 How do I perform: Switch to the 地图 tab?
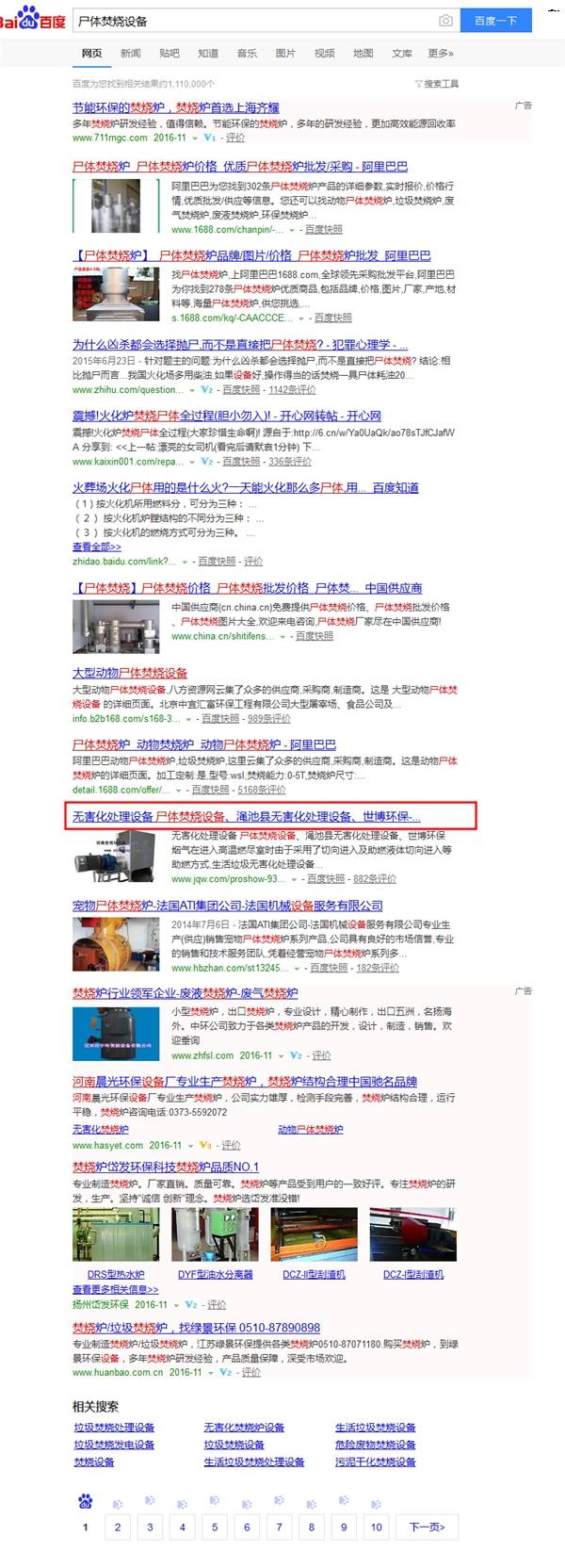point(363,54)
